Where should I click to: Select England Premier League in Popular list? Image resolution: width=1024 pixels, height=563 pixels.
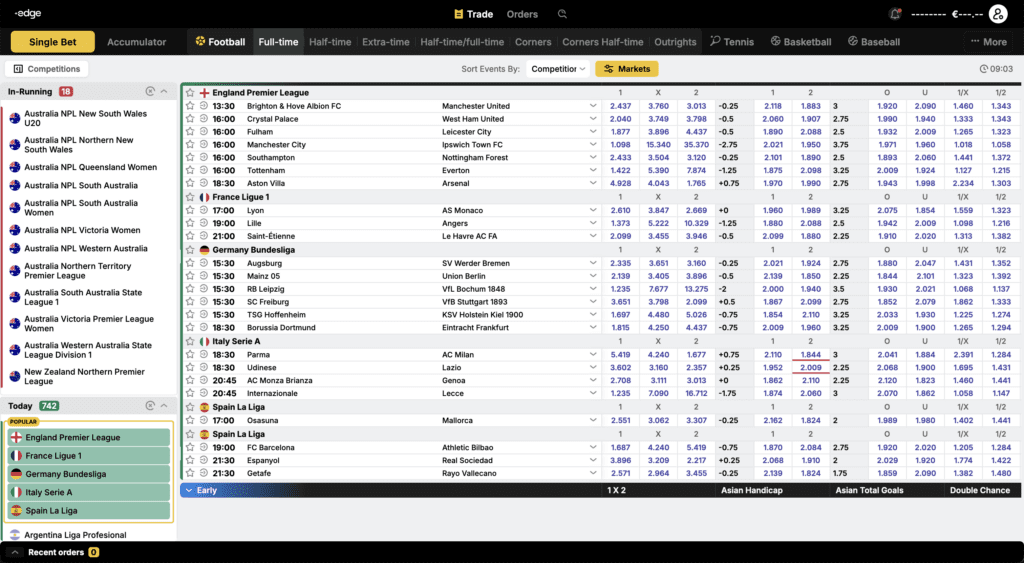(x=89, y=438)
